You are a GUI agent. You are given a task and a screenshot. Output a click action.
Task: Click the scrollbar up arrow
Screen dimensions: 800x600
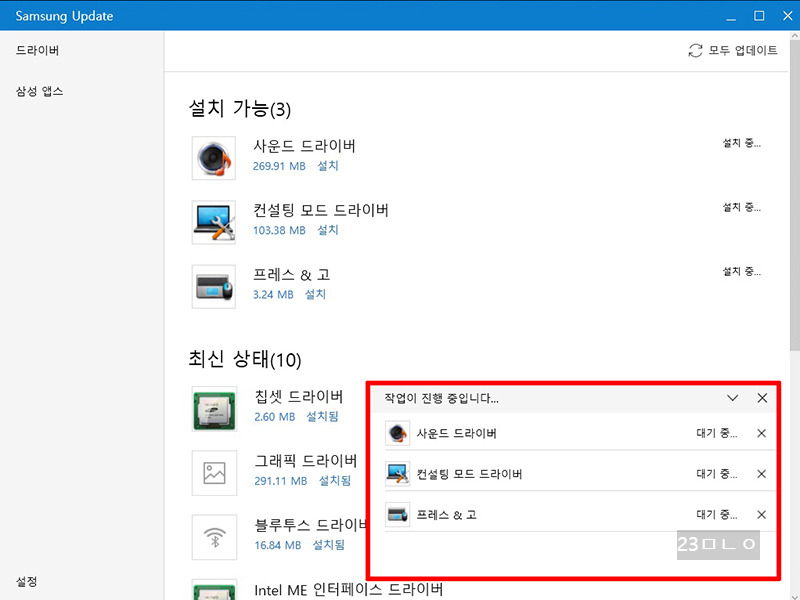tap(794, 36)
